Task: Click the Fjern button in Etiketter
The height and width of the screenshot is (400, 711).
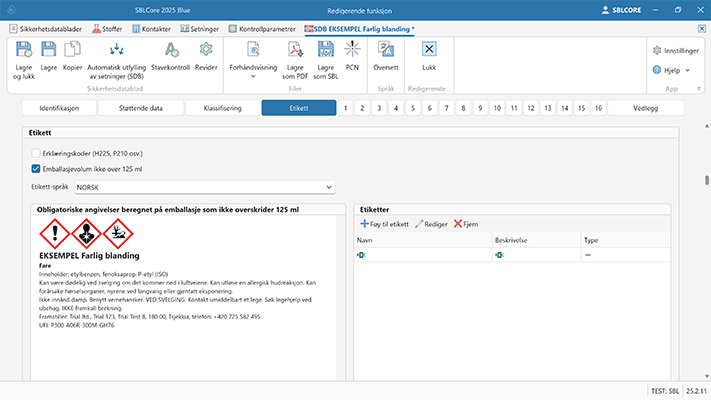Action: [466, 224]
